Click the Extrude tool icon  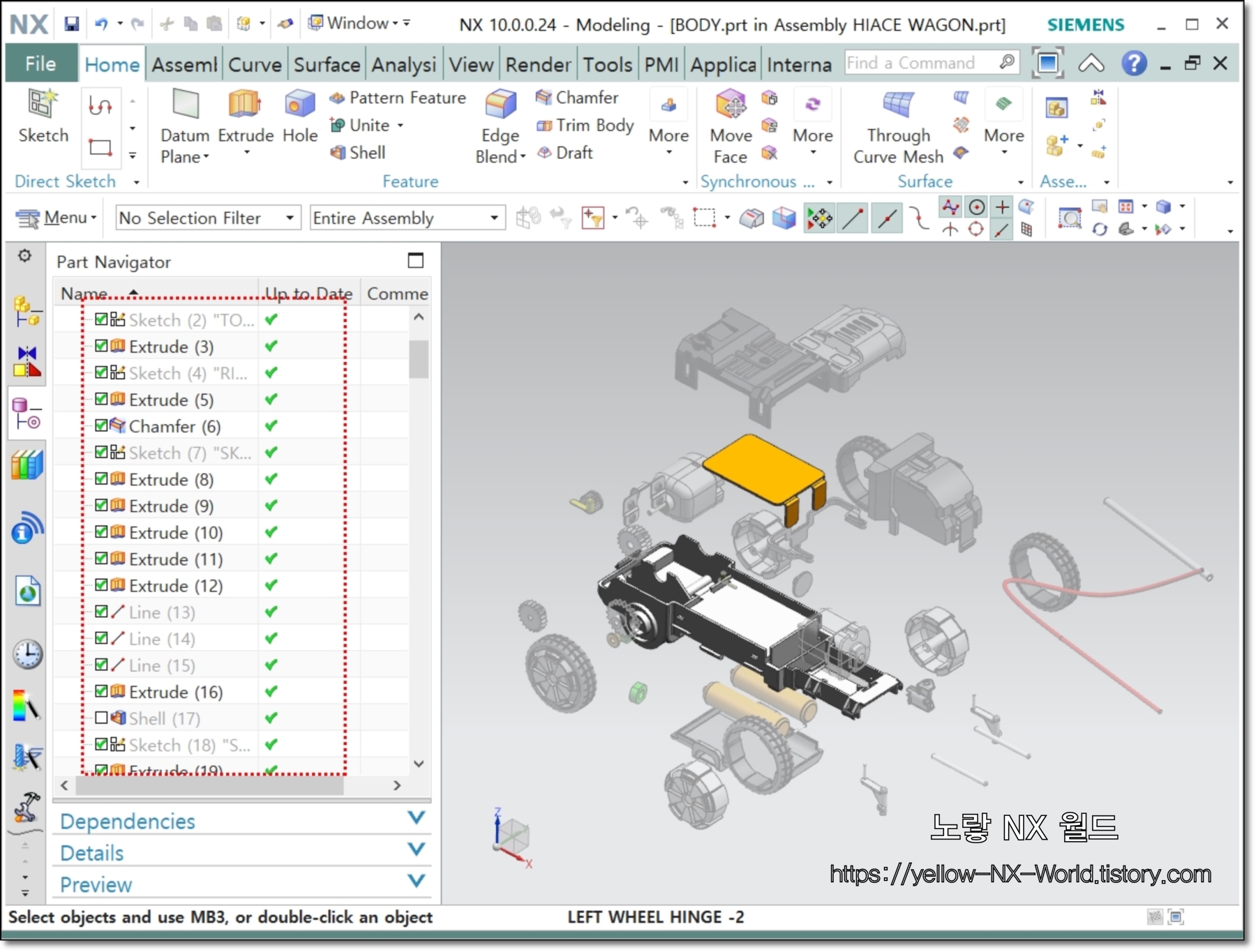(245, 105)
